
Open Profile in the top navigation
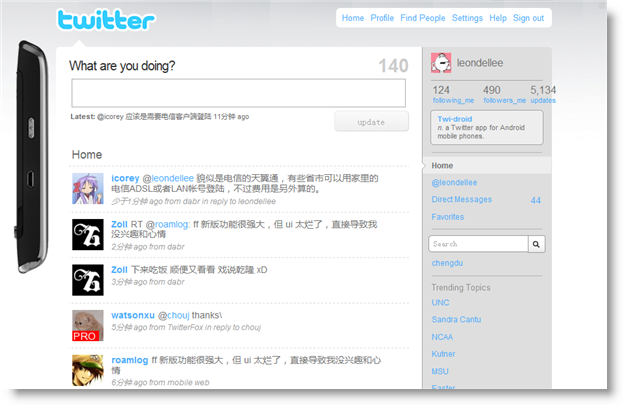click(x=382, y=18)
